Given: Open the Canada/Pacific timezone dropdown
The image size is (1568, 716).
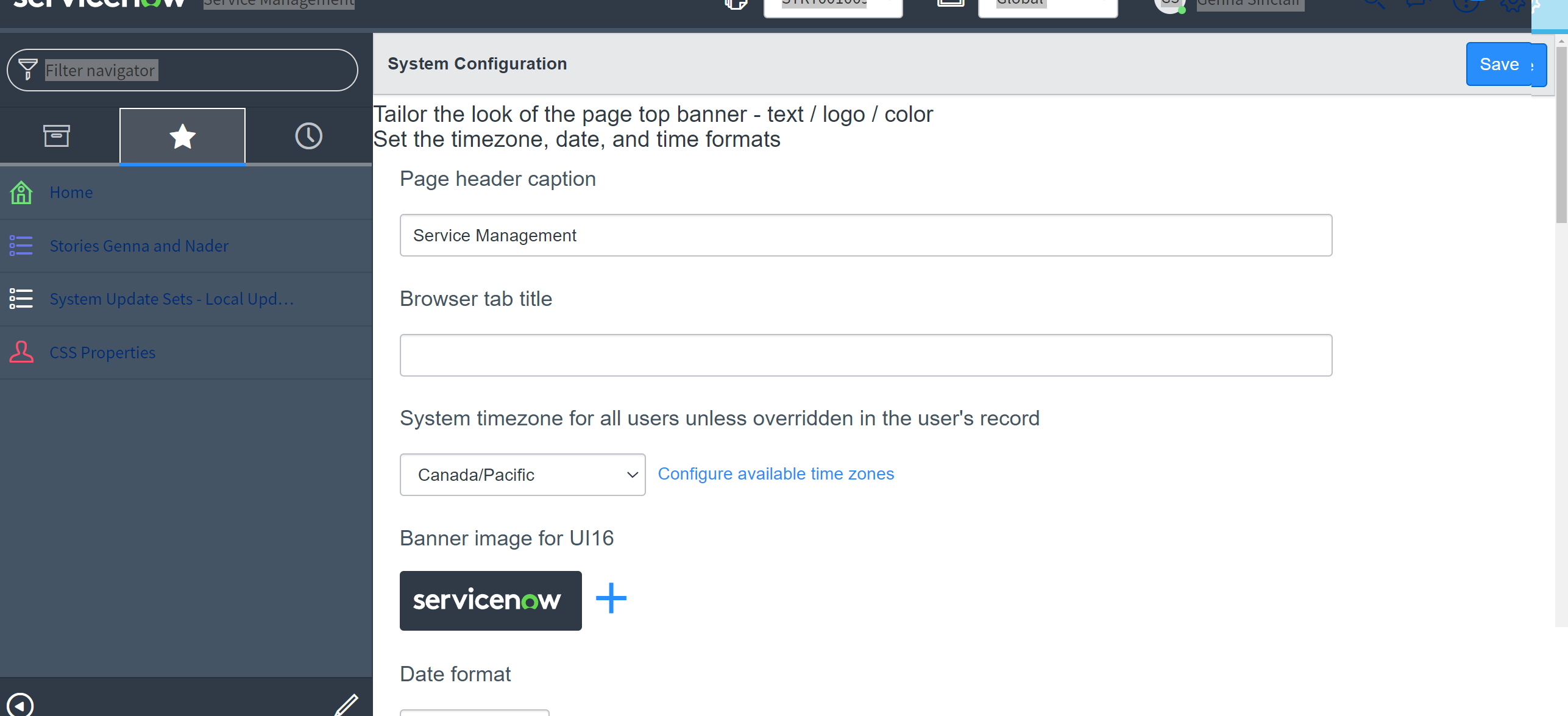Looking at the screenshot, I should (522, 475).
